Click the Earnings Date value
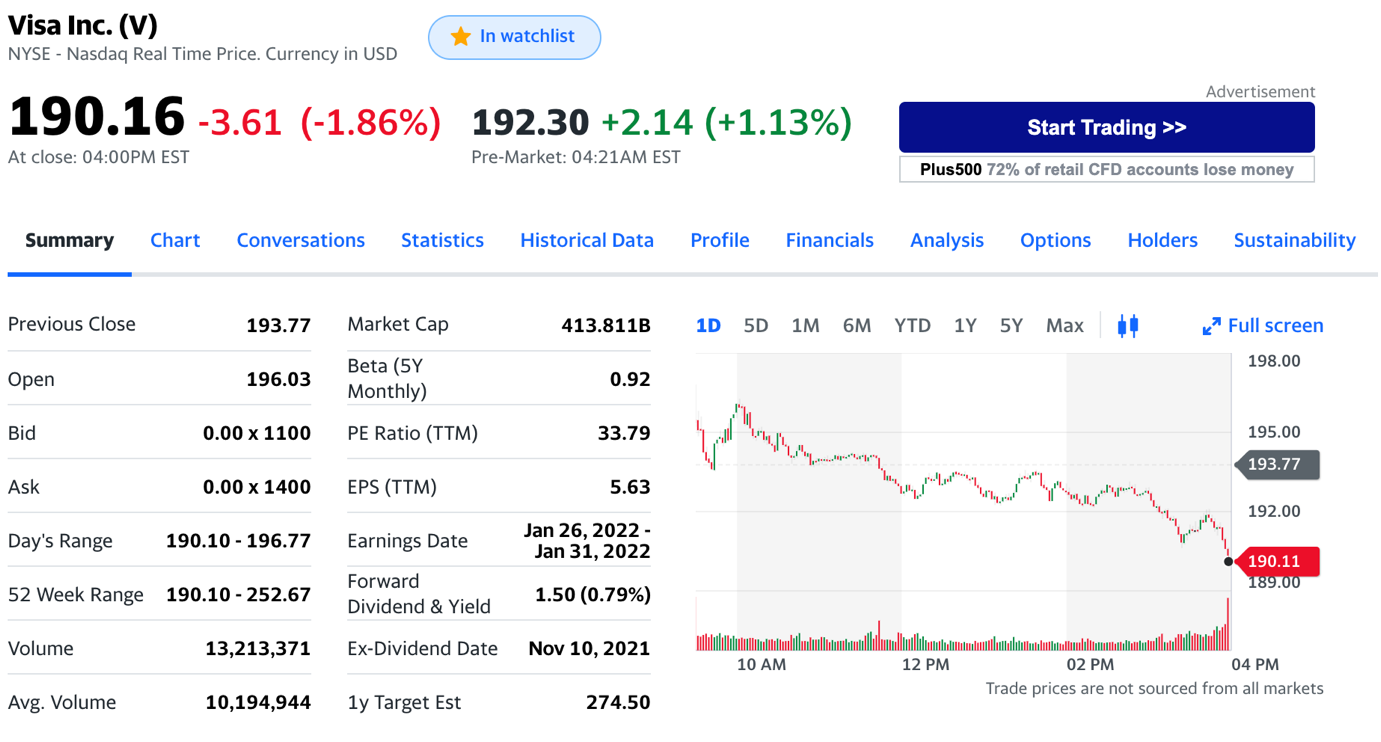Image resolution: width=1381 pixels, height=742 pixels. [x=587, y=541]
